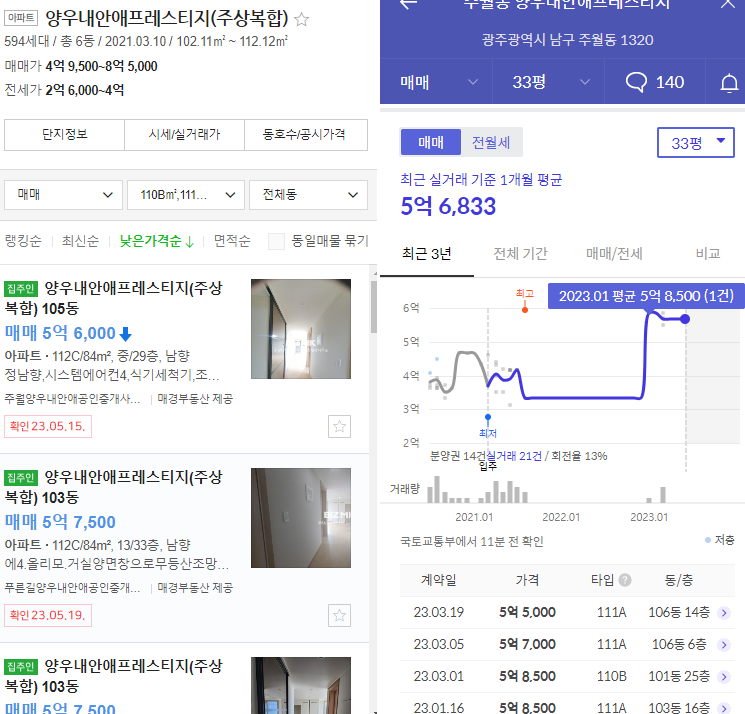Switch toggle to 전월세
The height and width of the screenshot is (714, 745).
point(491,142)
